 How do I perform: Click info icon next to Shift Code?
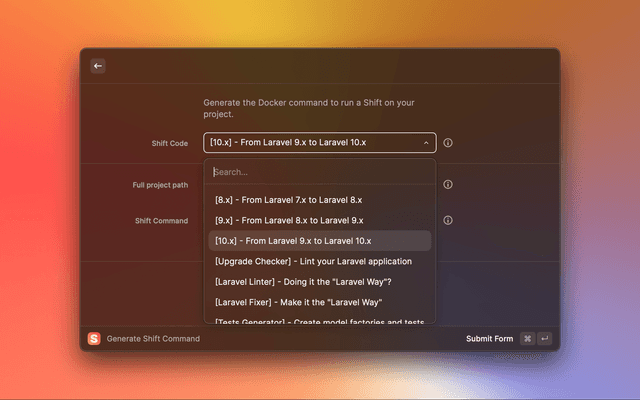[x=448, y=143]
